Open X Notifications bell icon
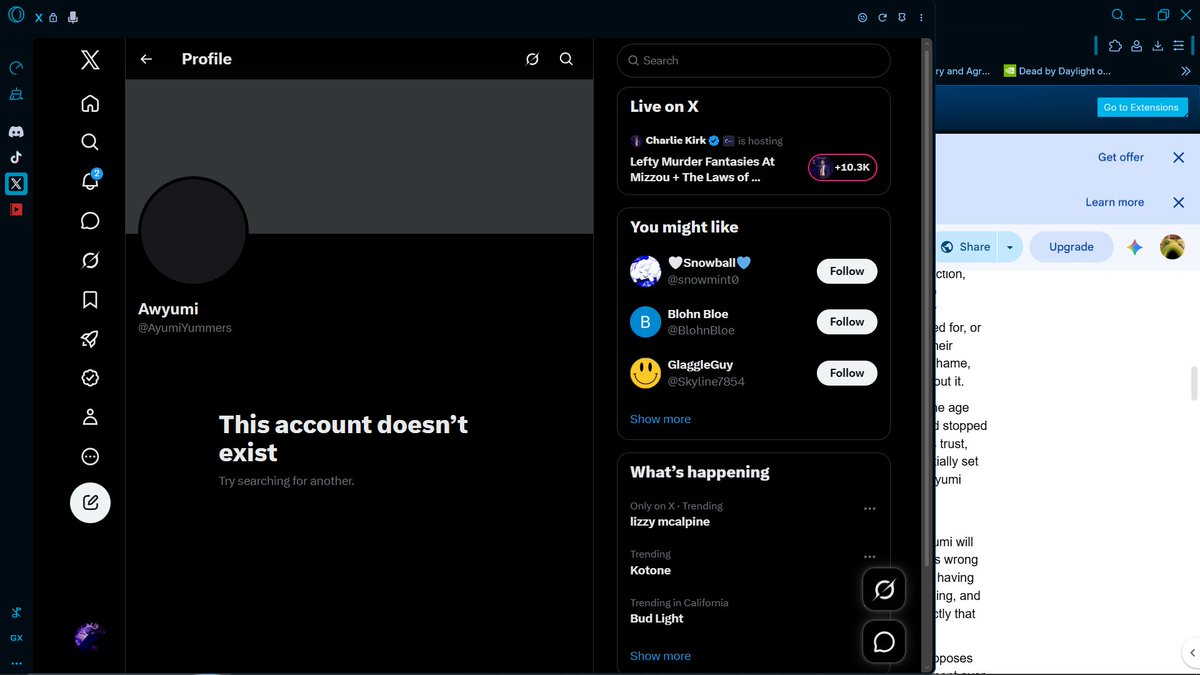This screenshot has width=1200, height=675. (90, 181)
